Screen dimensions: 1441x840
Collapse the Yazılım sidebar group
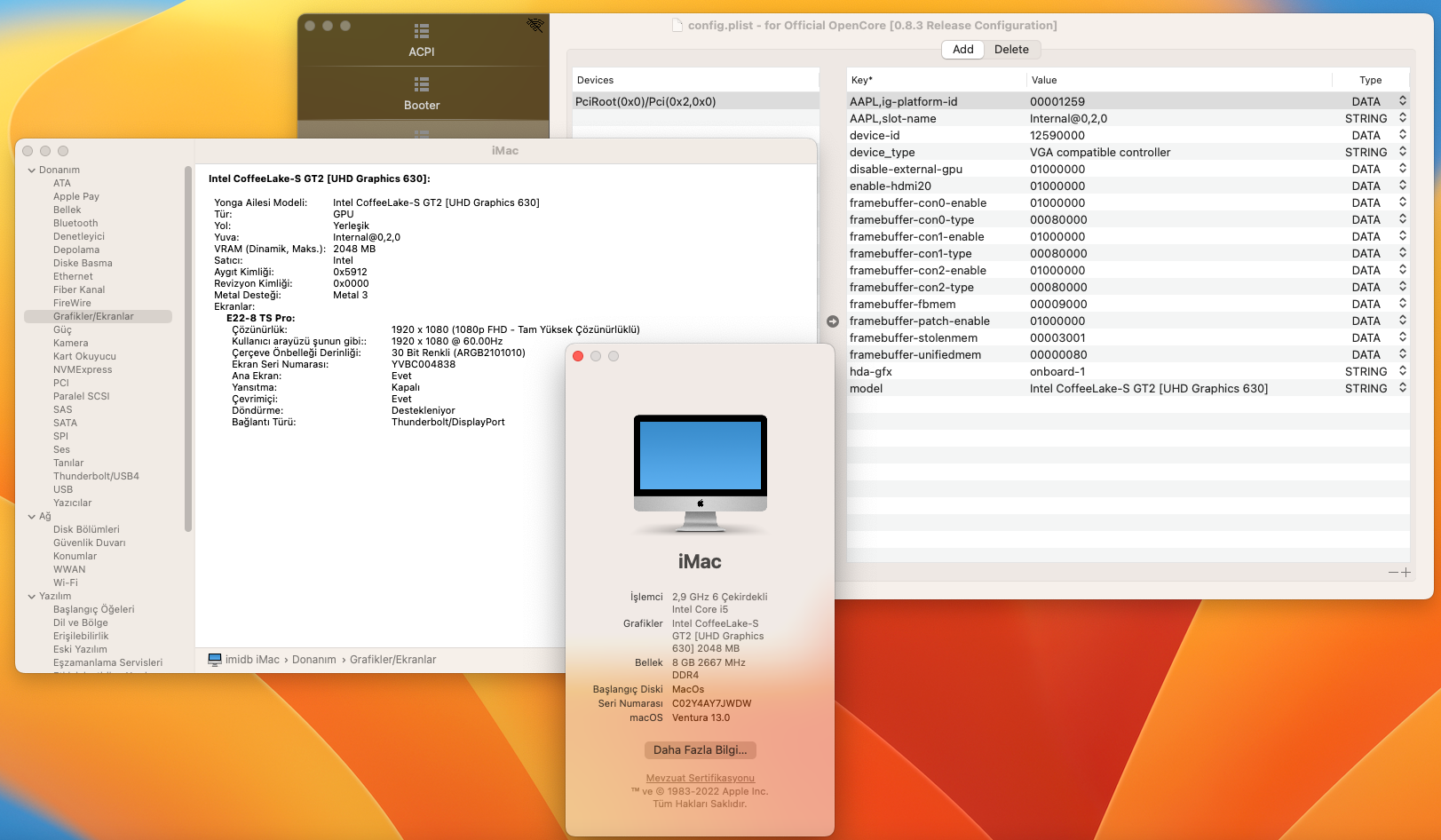tap(32, 597)
